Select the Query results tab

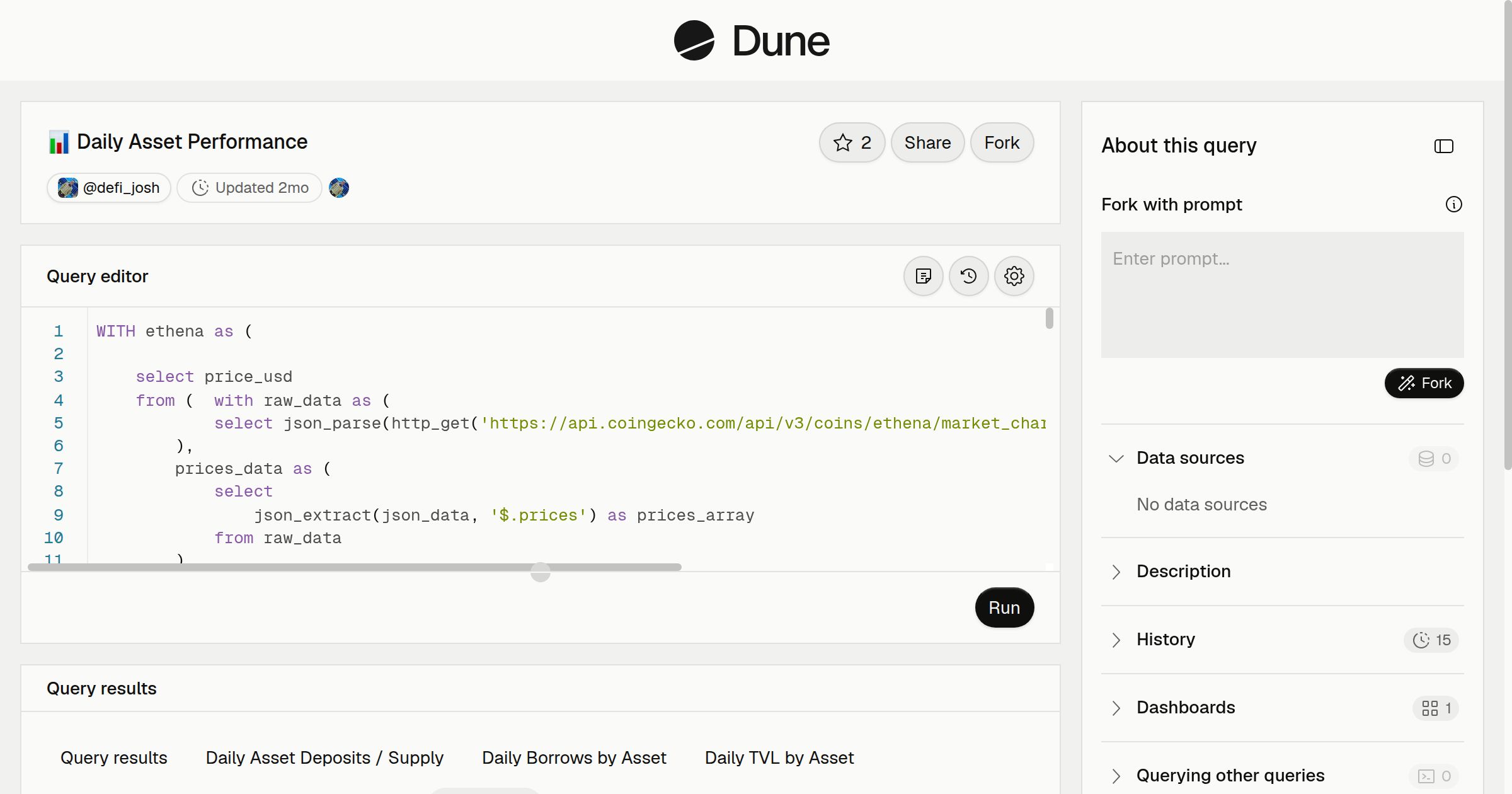click(x=114, y=757)
